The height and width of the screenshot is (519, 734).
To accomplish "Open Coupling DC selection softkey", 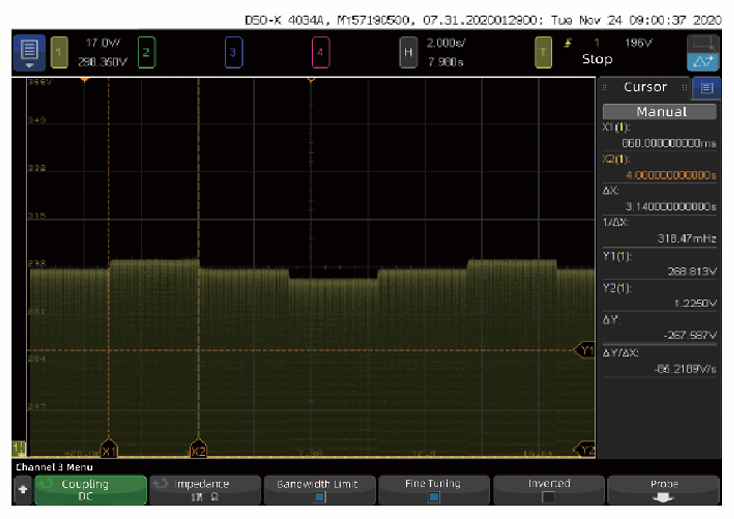I will (90, 489).
